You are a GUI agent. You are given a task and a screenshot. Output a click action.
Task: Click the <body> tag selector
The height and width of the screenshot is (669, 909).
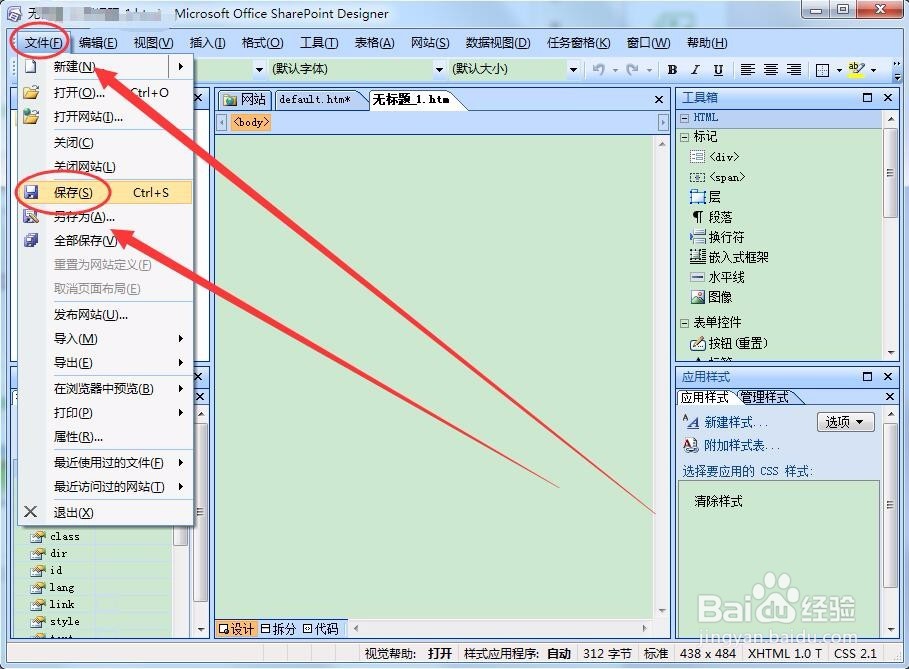click(x=251, y=122)
